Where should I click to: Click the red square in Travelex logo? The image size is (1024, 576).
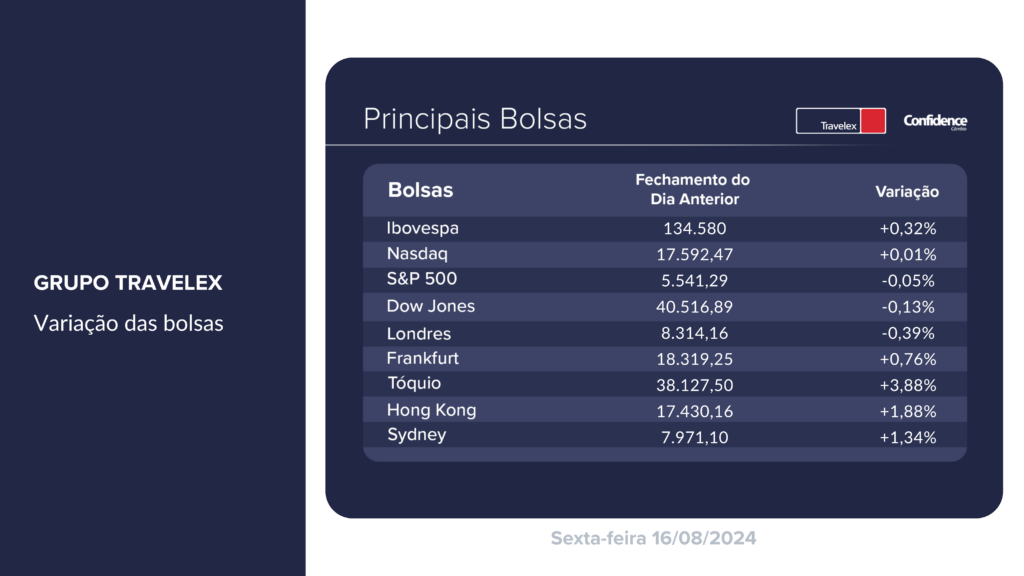click(x=873, y=121)
